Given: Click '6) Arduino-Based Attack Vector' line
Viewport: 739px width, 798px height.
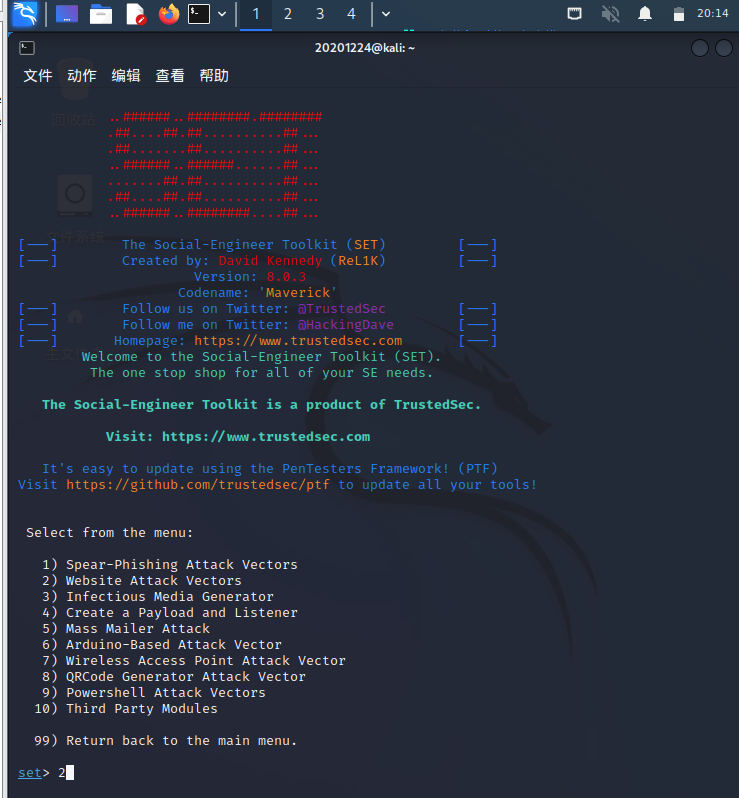Looking at the screenshot, I should point(162,645).
